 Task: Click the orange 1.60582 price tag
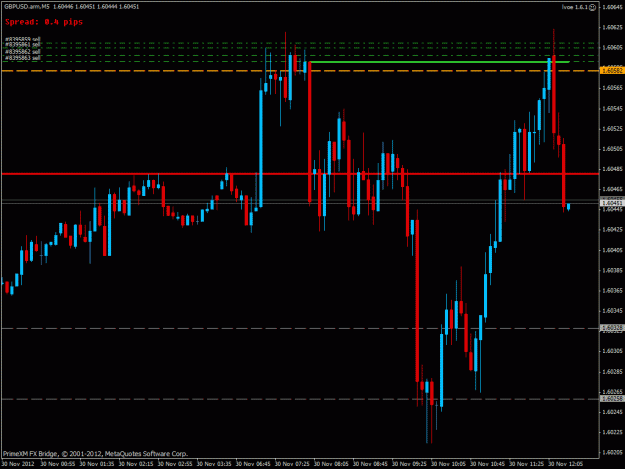pos(611,71)
